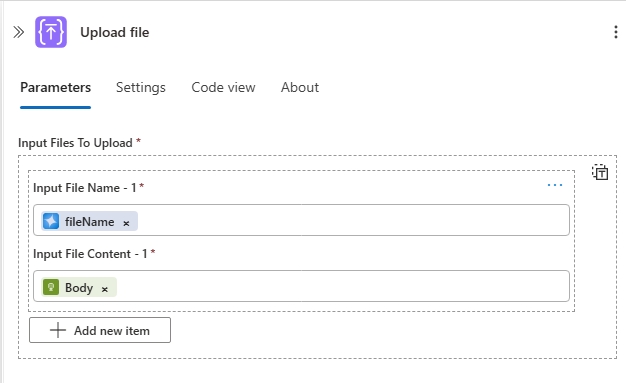
Task: Click the Body dynamic content token
Action: click(79, 287)
